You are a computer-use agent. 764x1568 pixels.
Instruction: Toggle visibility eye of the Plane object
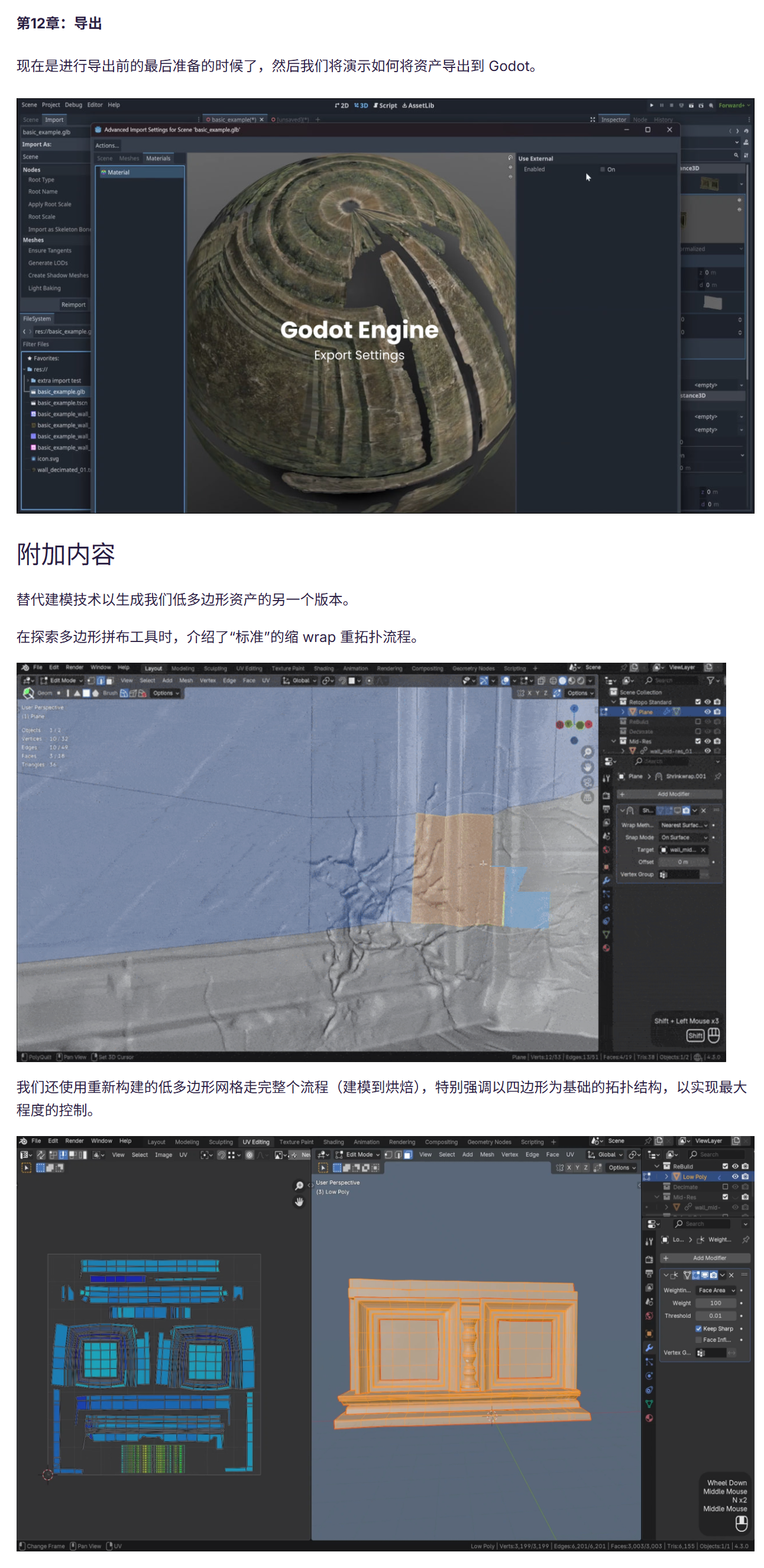[707, 712]
